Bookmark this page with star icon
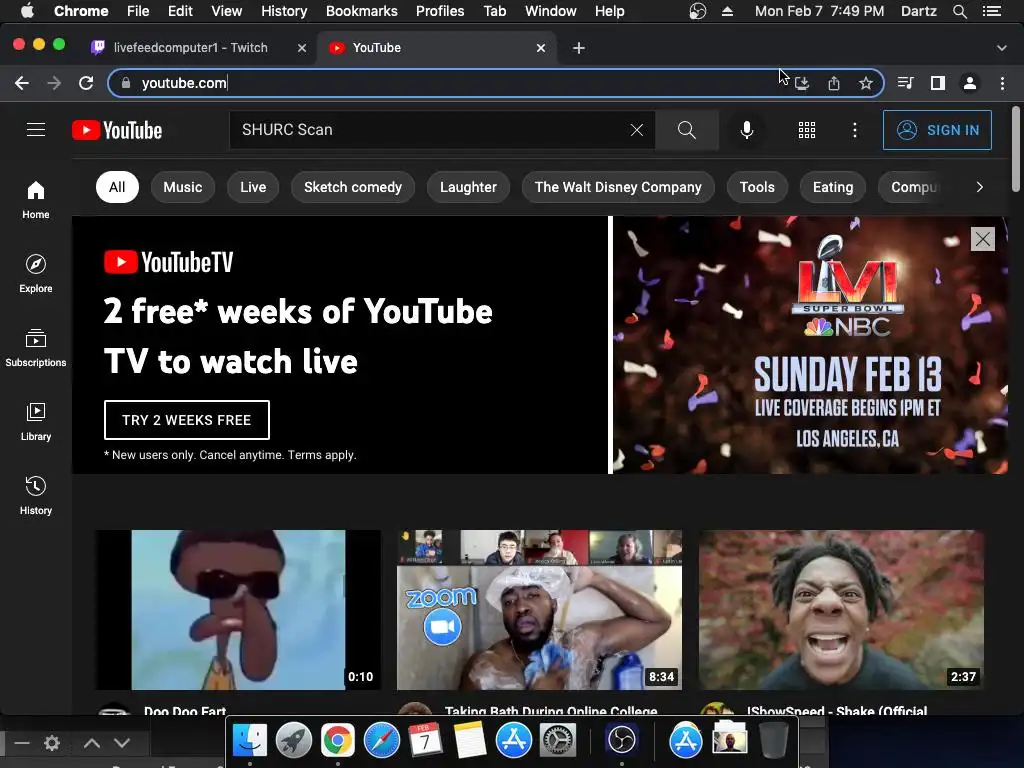Image resolution: width=1024 pixels, height=768 pixels. (x=865, y=83)
